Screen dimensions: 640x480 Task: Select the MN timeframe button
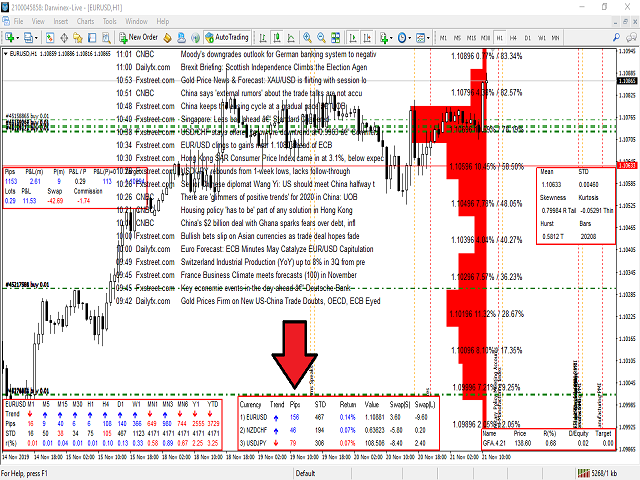(x=556, y=38)
